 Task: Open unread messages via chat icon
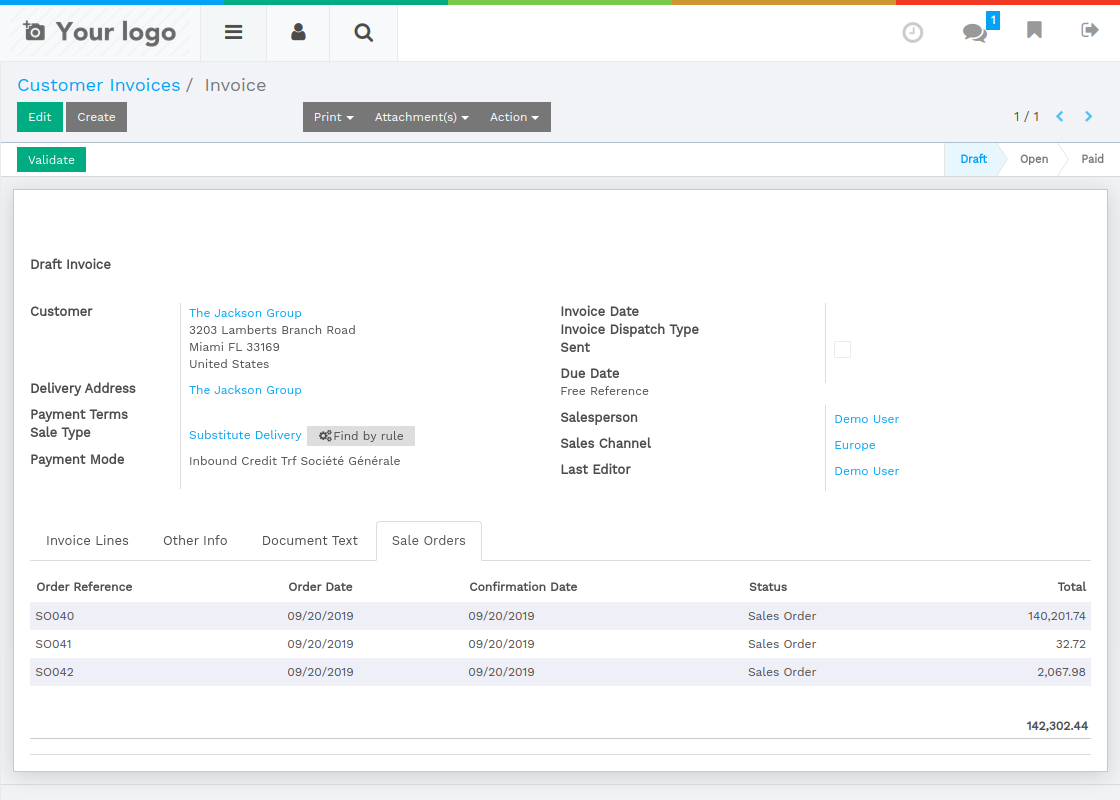[973, 32]
